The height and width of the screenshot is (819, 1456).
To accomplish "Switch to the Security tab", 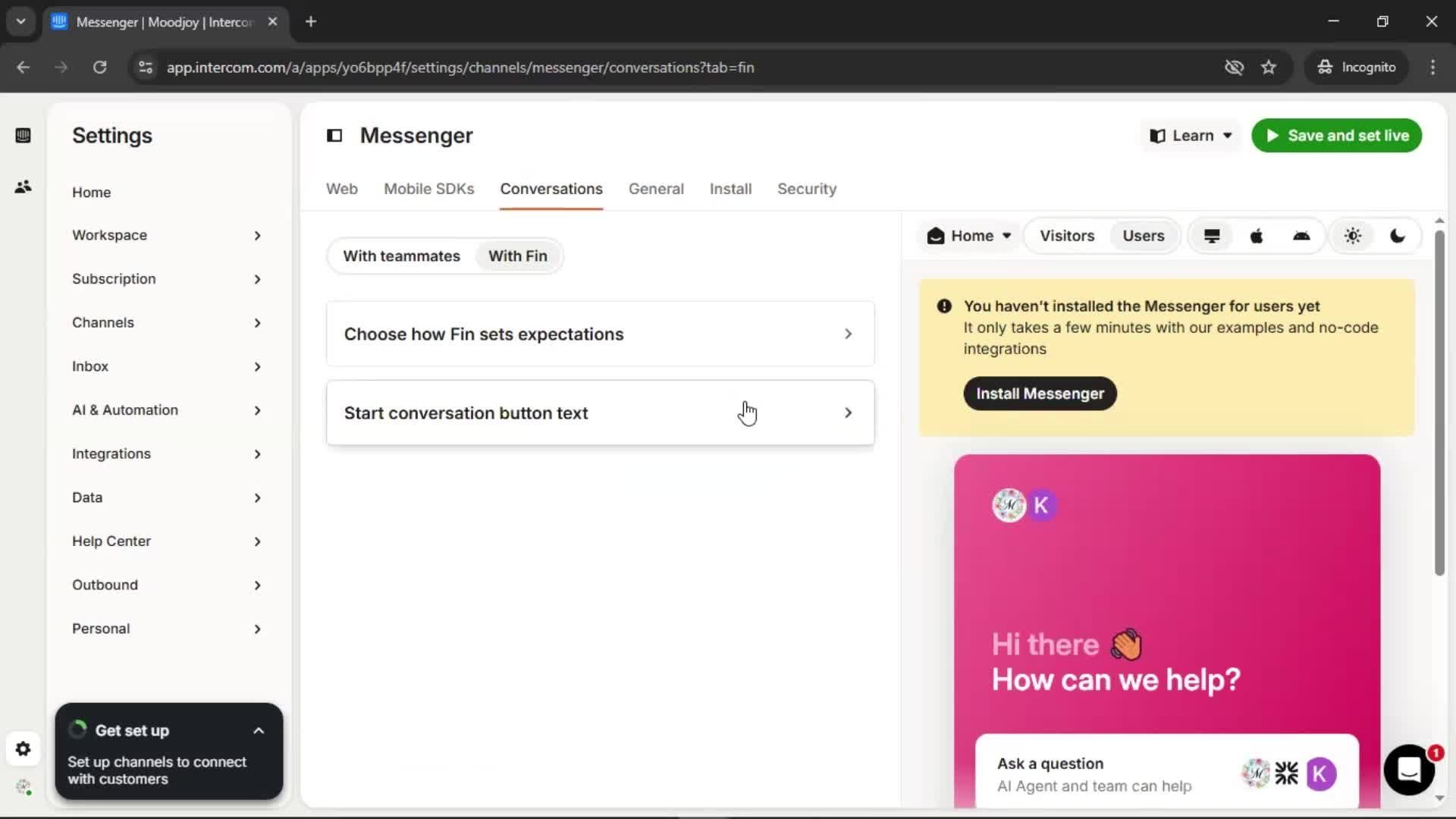I will click(807, 189).
